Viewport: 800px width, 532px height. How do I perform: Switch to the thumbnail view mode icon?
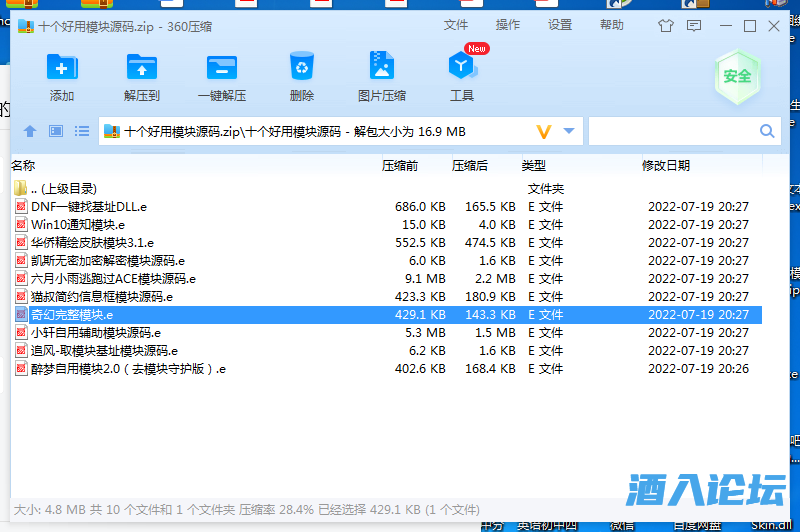(x=56, y=131)
